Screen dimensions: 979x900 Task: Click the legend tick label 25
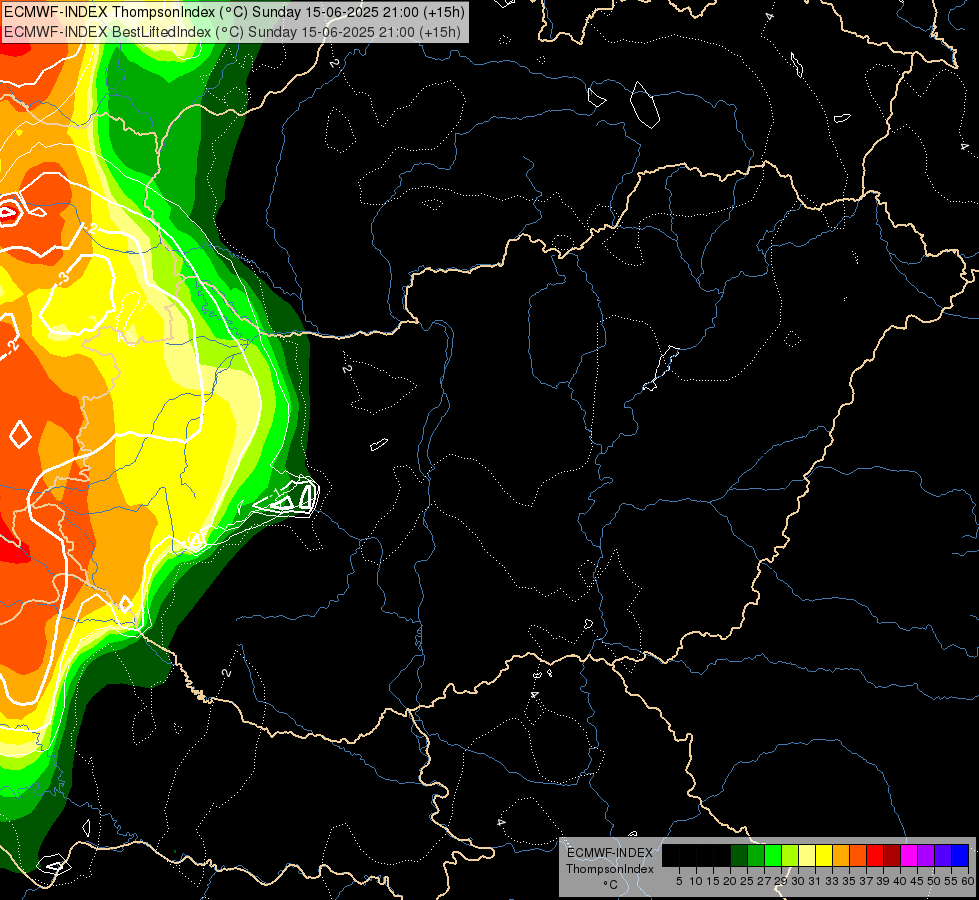click(x=747, y=881)
